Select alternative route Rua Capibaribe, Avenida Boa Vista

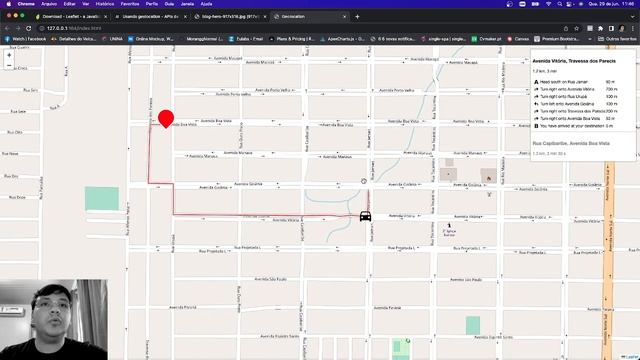[x=571, y=143]
